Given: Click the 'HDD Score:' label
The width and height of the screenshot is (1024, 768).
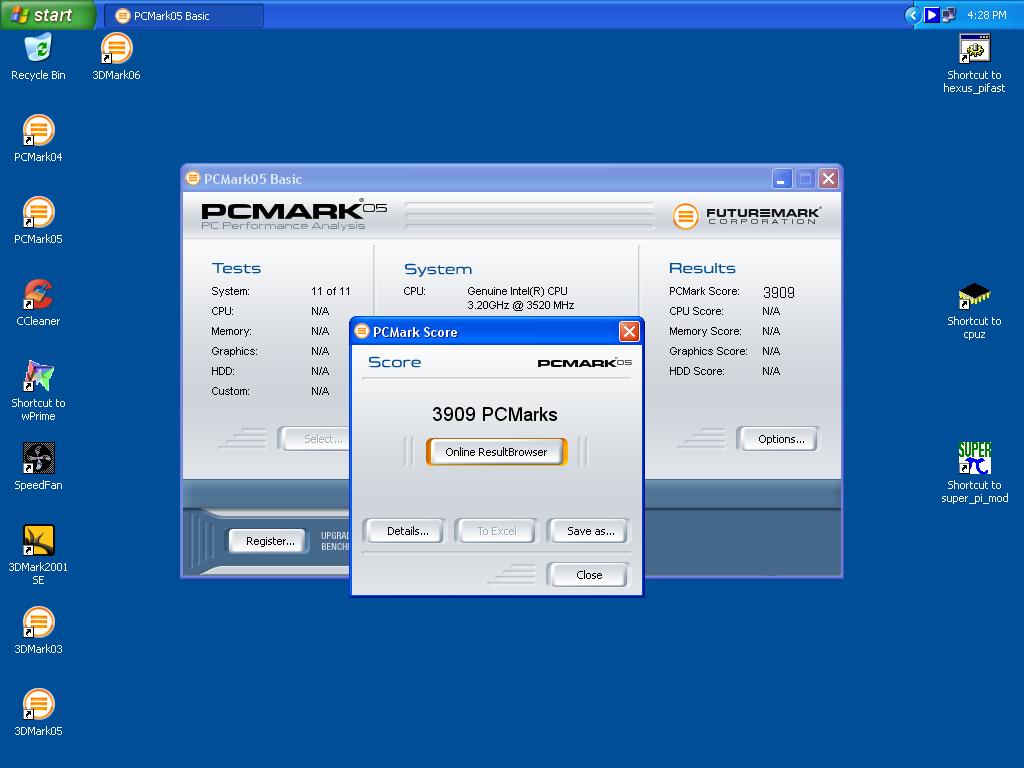Looking at the screenshot, I should coord(697,371).
